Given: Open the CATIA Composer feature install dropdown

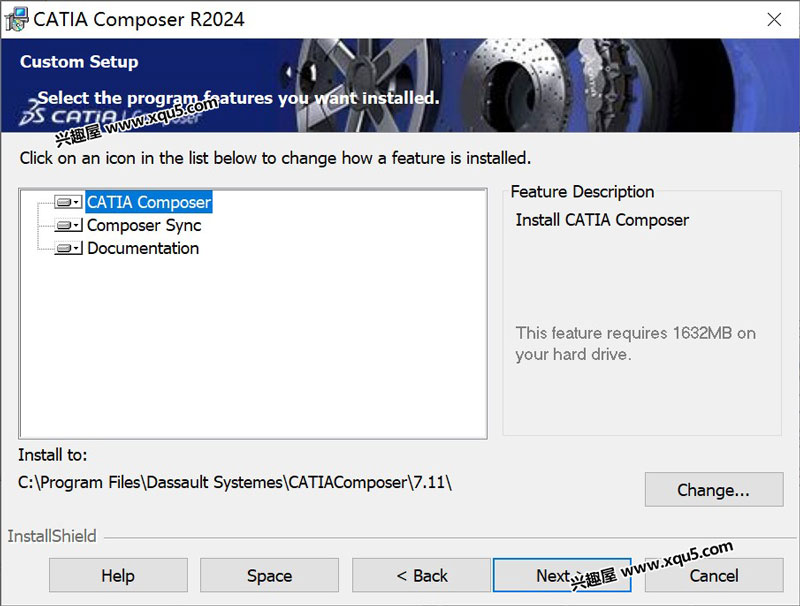Looking at the screenshot, I should click(68, 203).
